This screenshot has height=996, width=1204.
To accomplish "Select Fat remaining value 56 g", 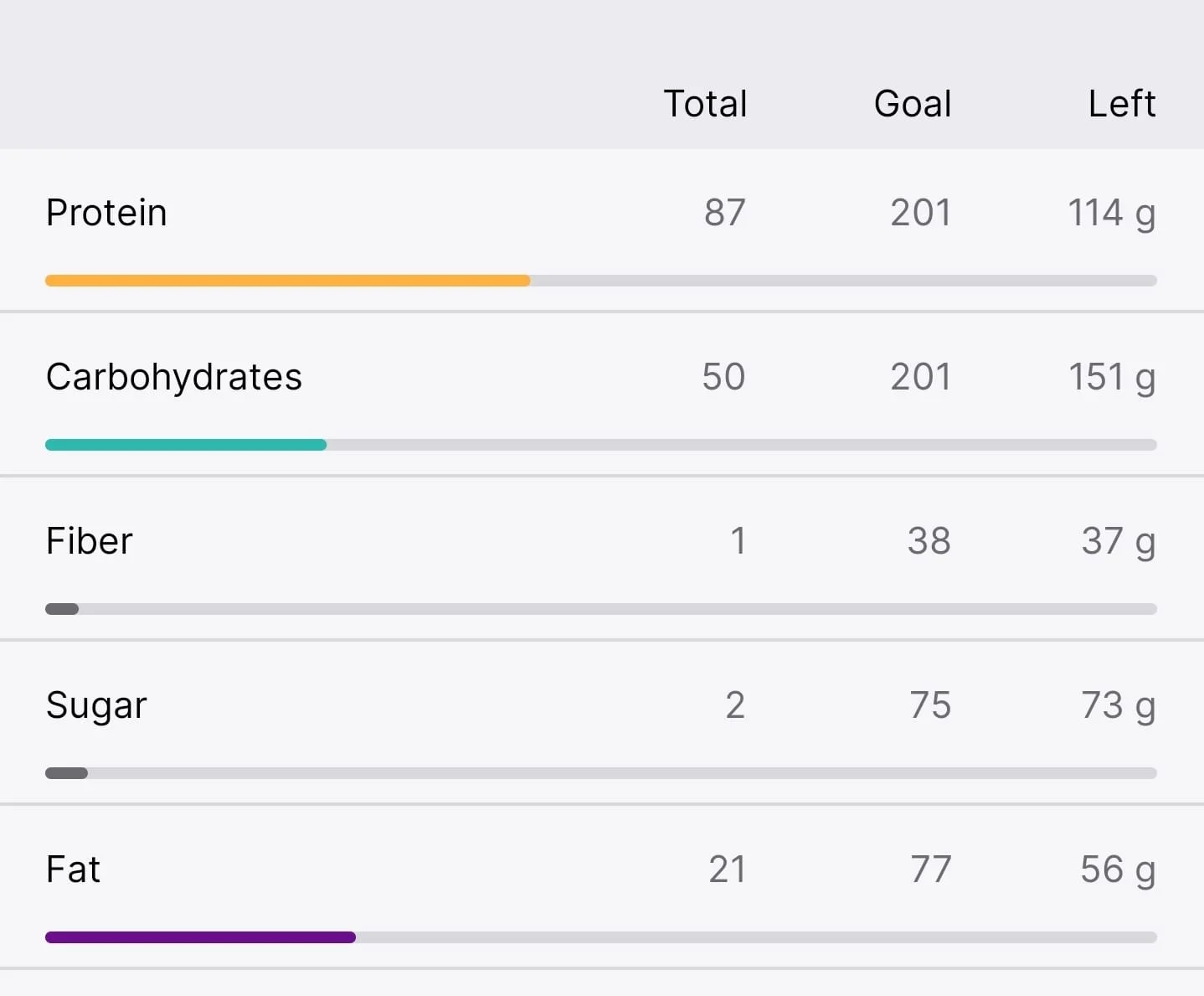I will 1119,870.
